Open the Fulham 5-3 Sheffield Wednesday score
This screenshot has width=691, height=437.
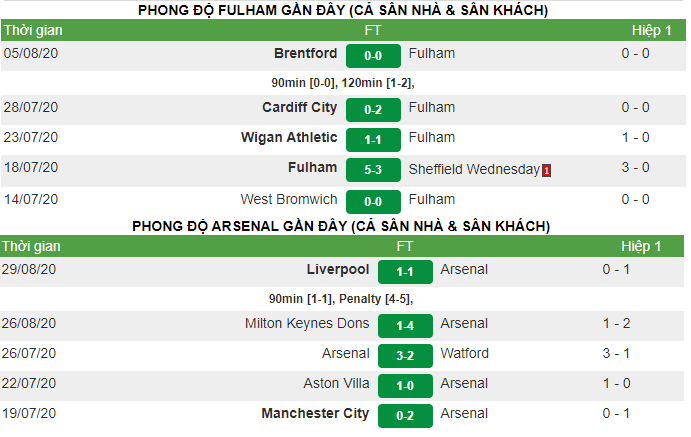coord(373,170)
